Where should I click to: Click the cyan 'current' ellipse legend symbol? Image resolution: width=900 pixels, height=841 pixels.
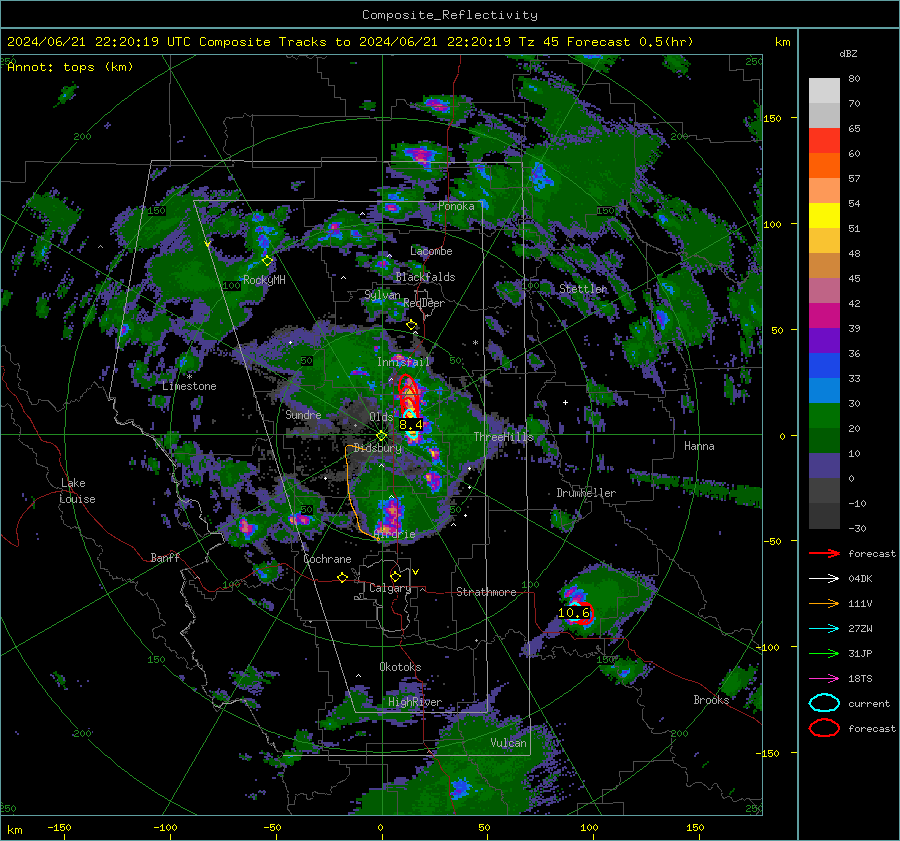(824, 703)
